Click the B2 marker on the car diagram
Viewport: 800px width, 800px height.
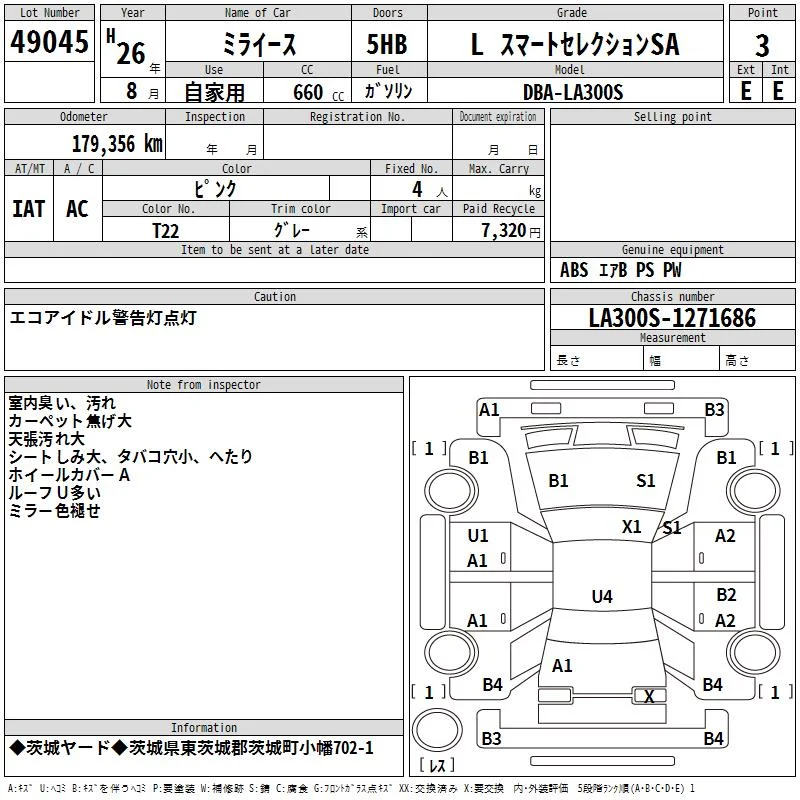click(x=725, y=595)
